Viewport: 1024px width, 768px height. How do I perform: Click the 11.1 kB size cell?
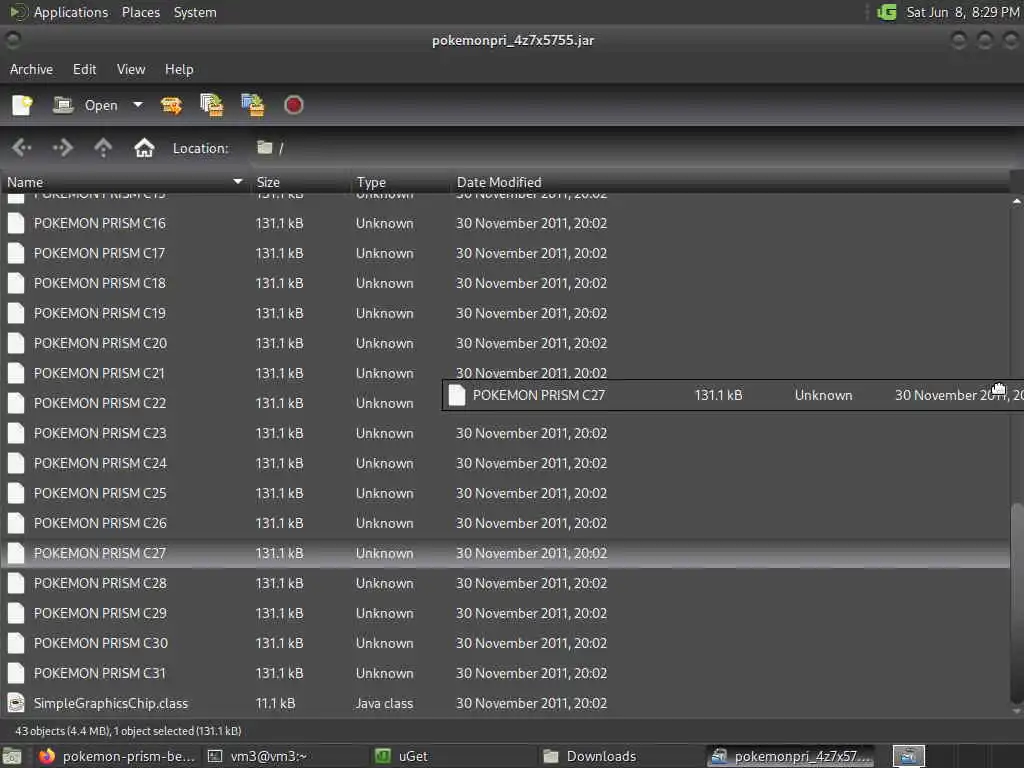275,703
